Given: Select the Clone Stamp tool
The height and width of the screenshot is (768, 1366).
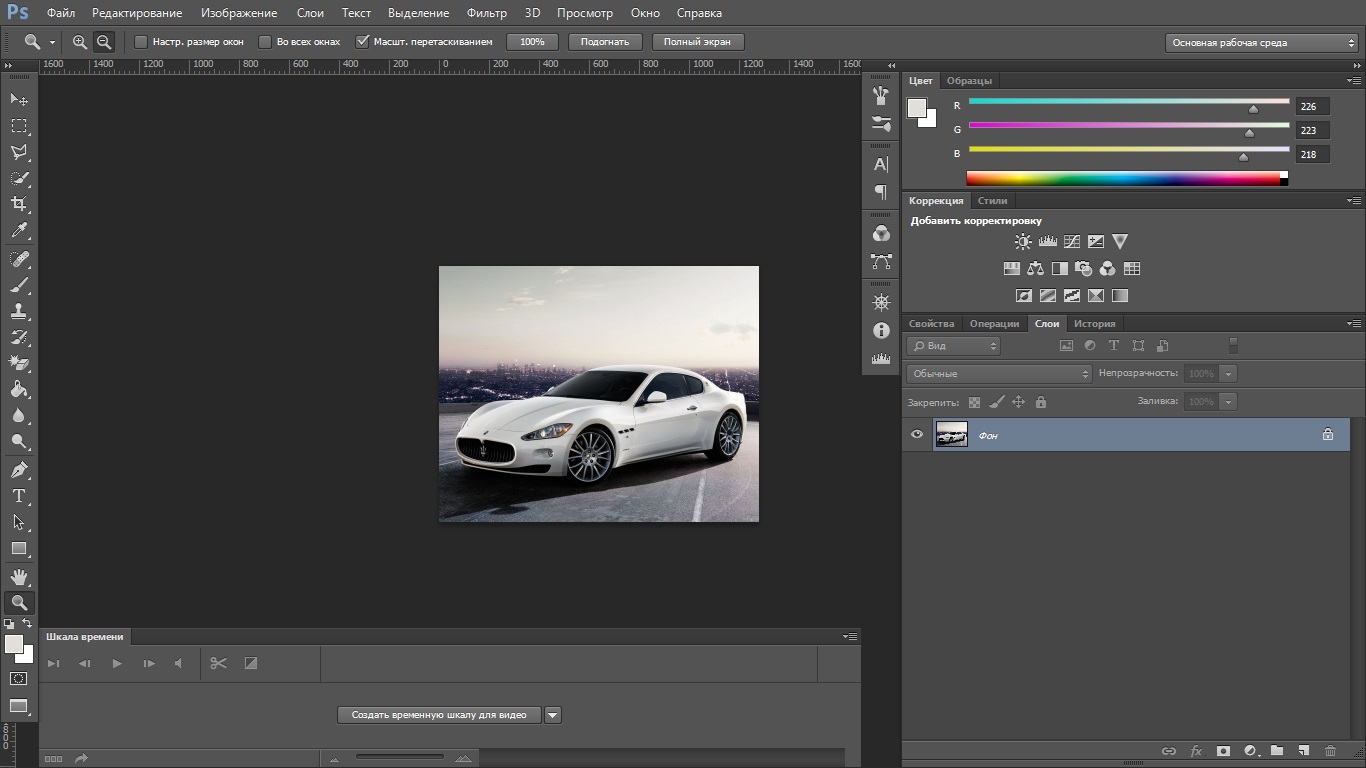Looking at the screenshot, I should click(x=19, y=311).
